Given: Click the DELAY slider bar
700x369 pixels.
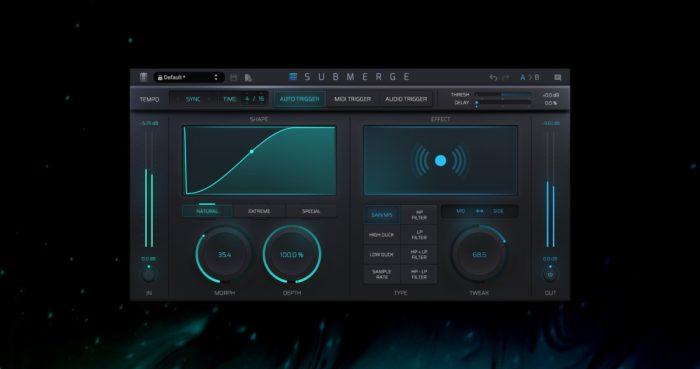Looking at the screenshot, I should 503,103.
